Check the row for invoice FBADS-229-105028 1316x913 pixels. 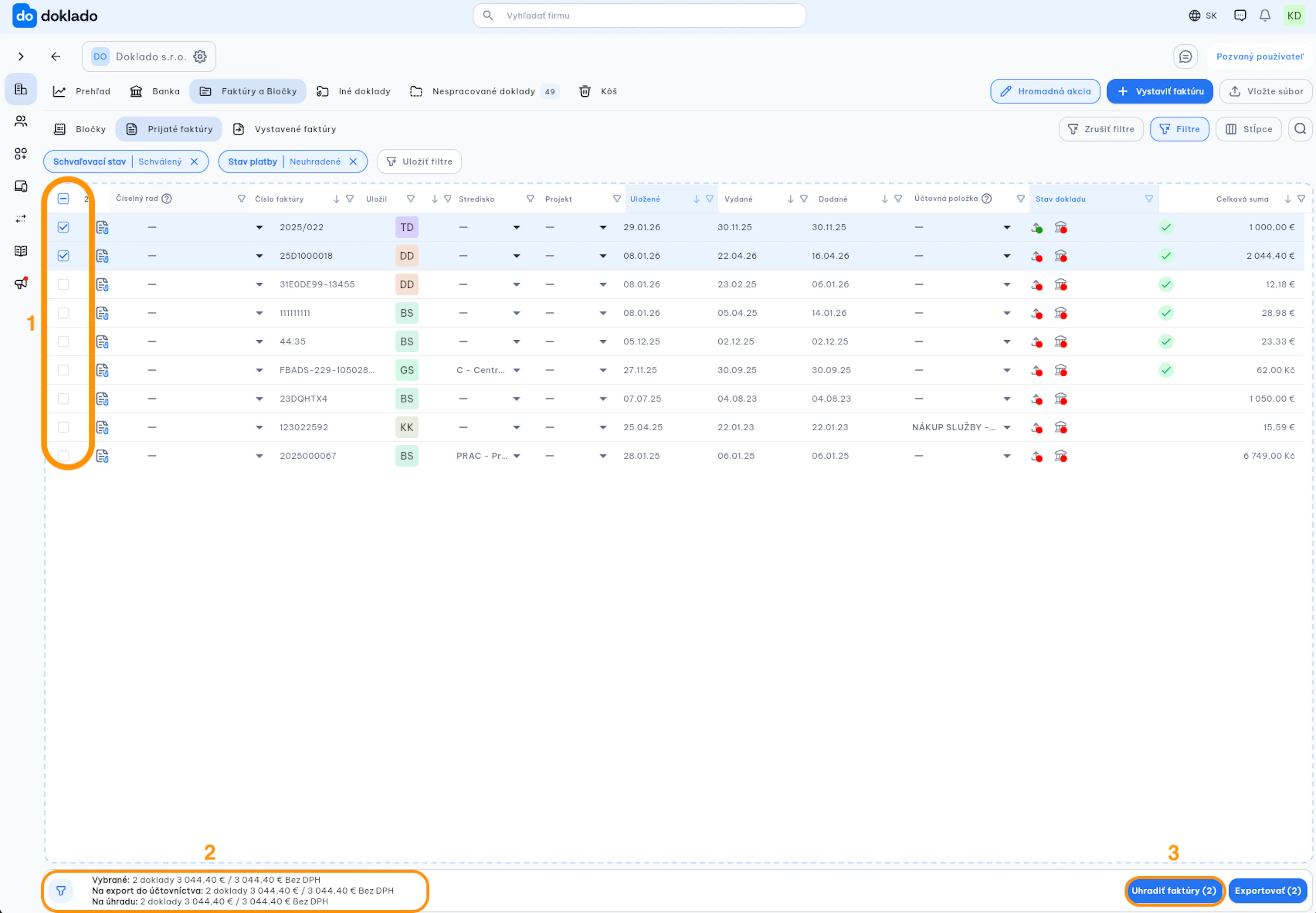63,370
